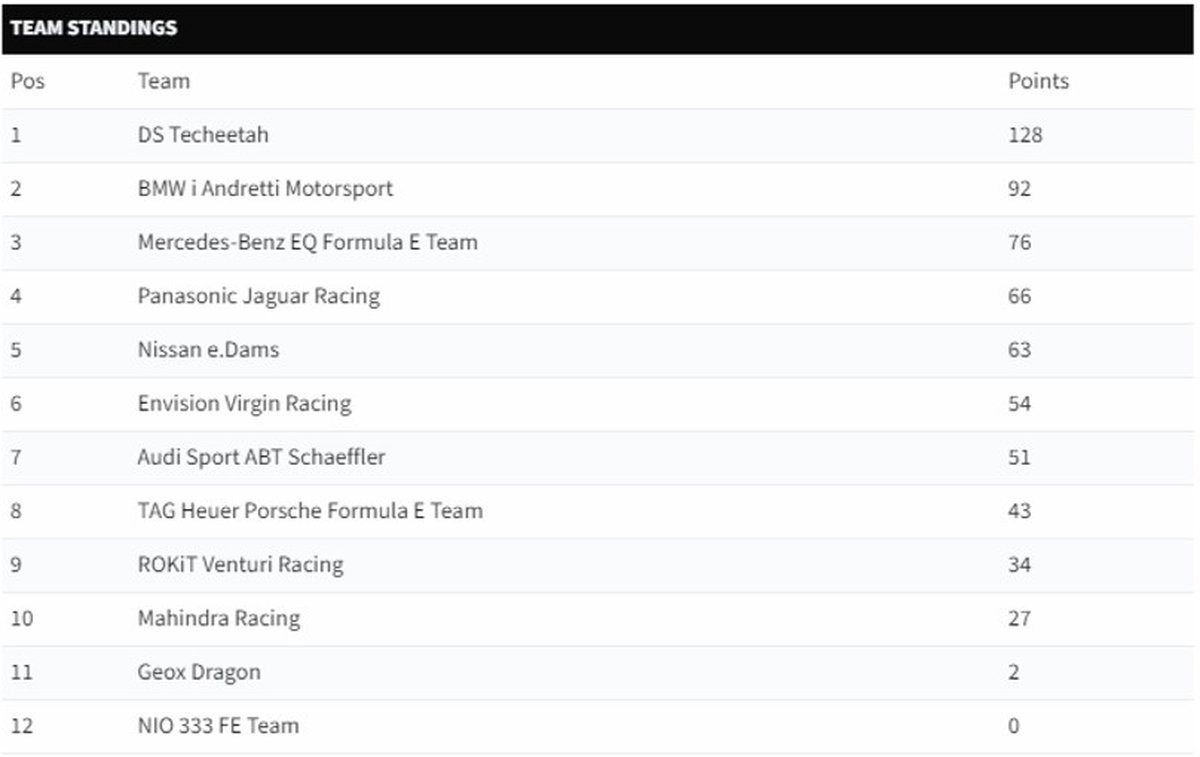Click the Nissan e.Dams team name
The height and width of the screenshot is (757, 1200).
[208, 351]
